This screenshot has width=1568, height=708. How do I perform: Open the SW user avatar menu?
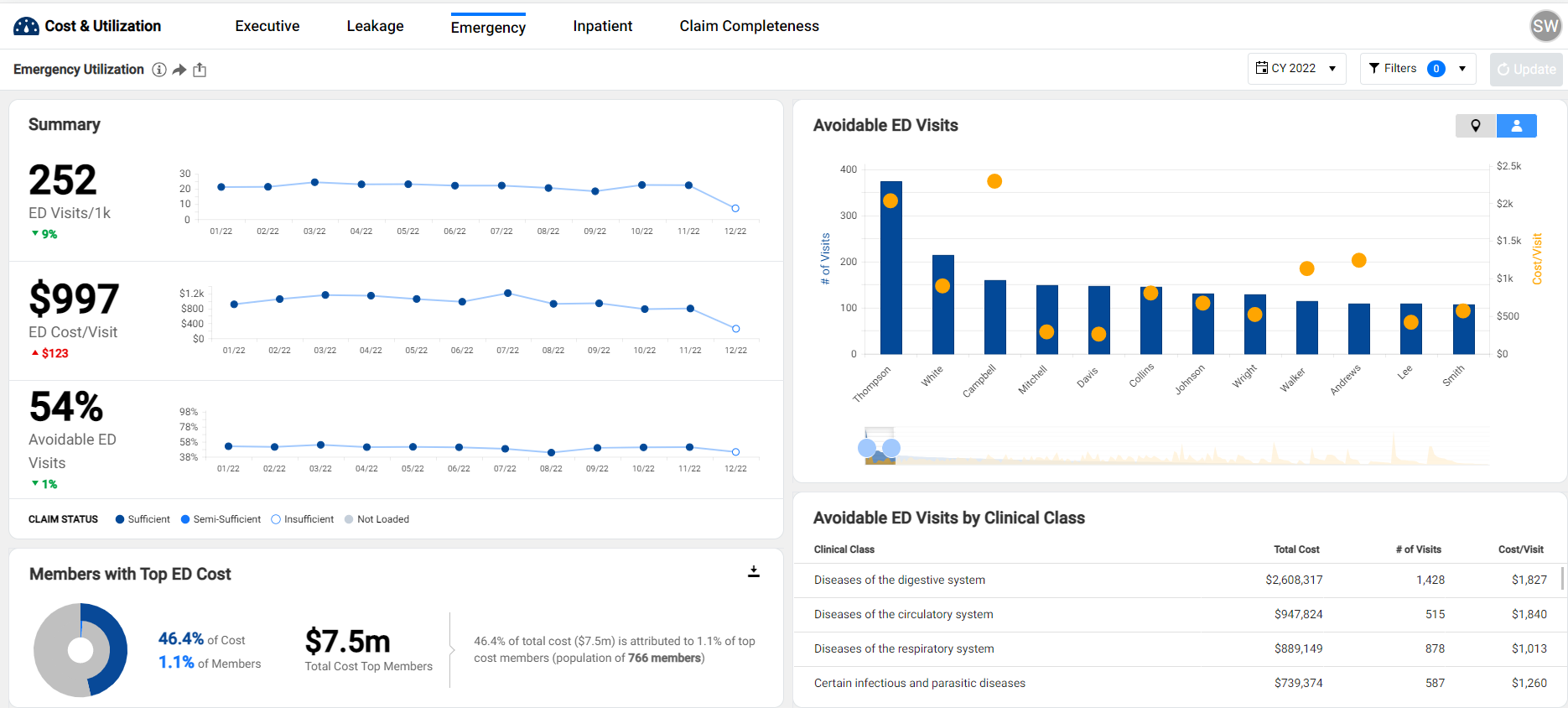[1545, 26]
